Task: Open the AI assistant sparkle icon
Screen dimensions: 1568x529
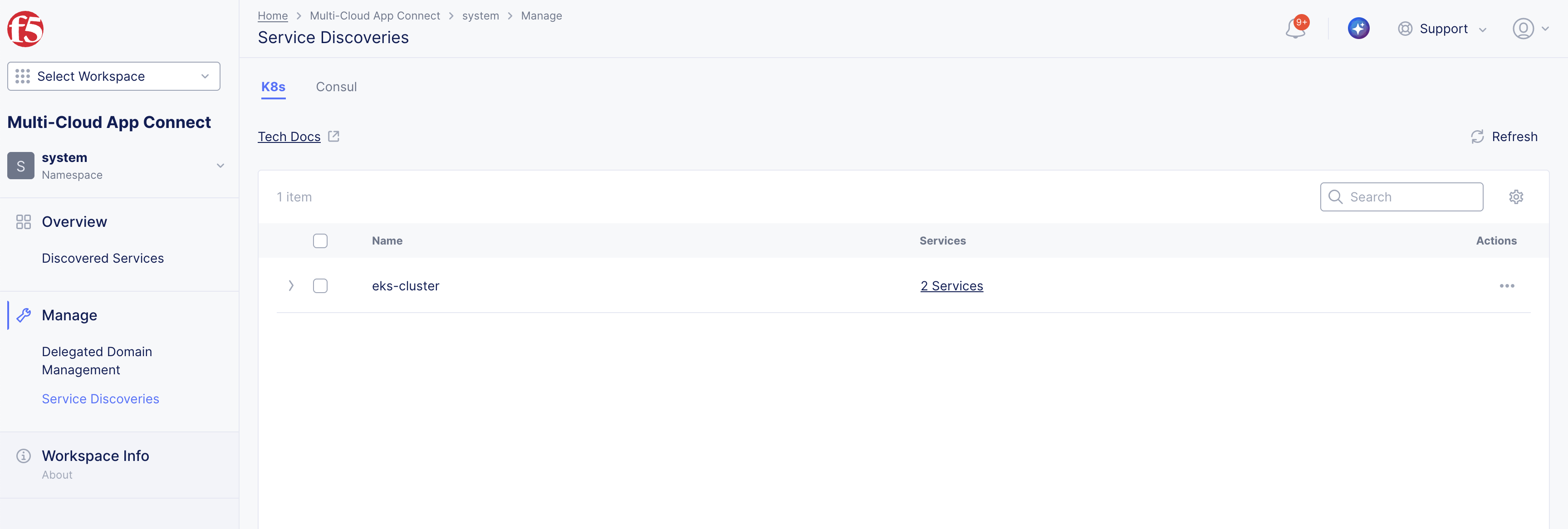Action: tap(1358, 29)
